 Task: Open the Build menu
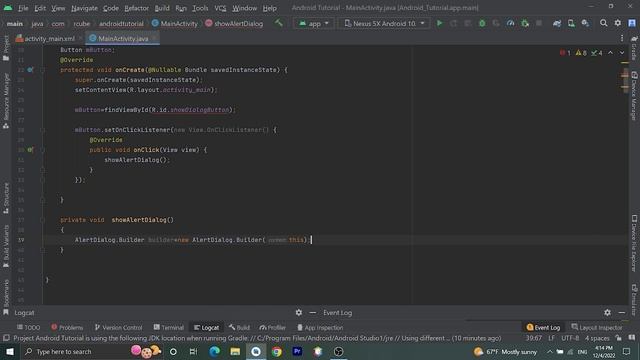click(162, 8)
